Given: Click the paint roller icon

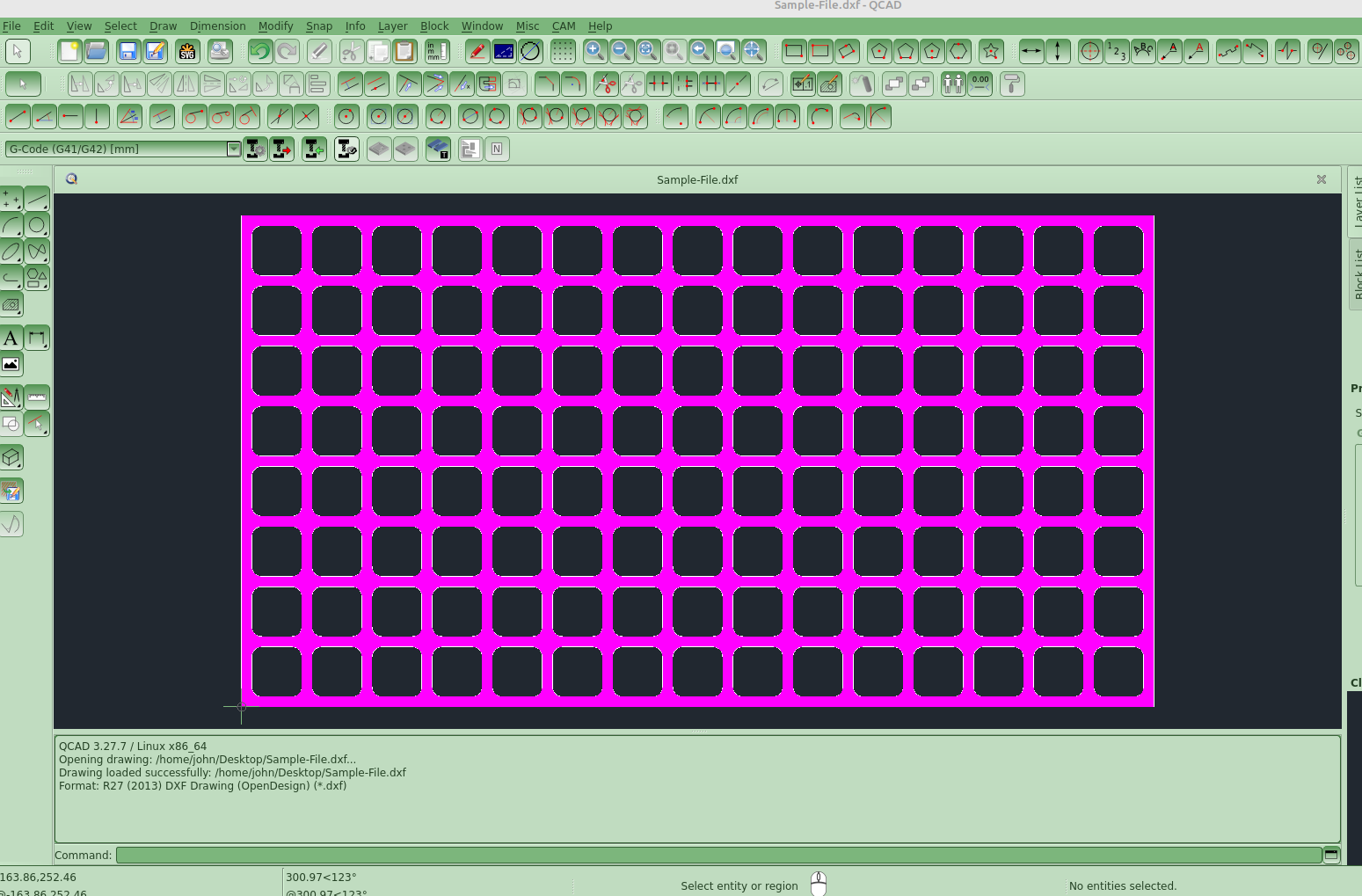Looking at the screenshot, I should (1012, 84).
